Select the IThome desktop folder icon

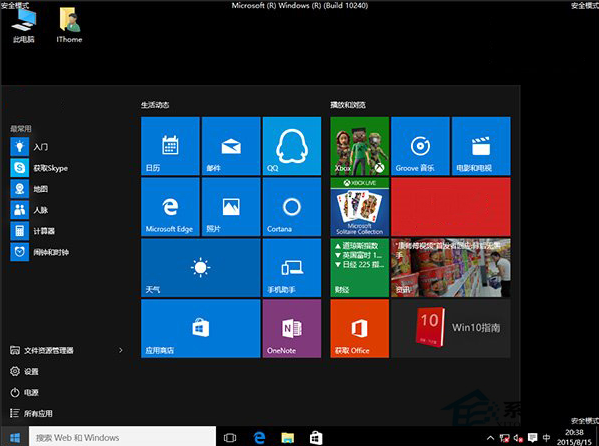[69, 25]
